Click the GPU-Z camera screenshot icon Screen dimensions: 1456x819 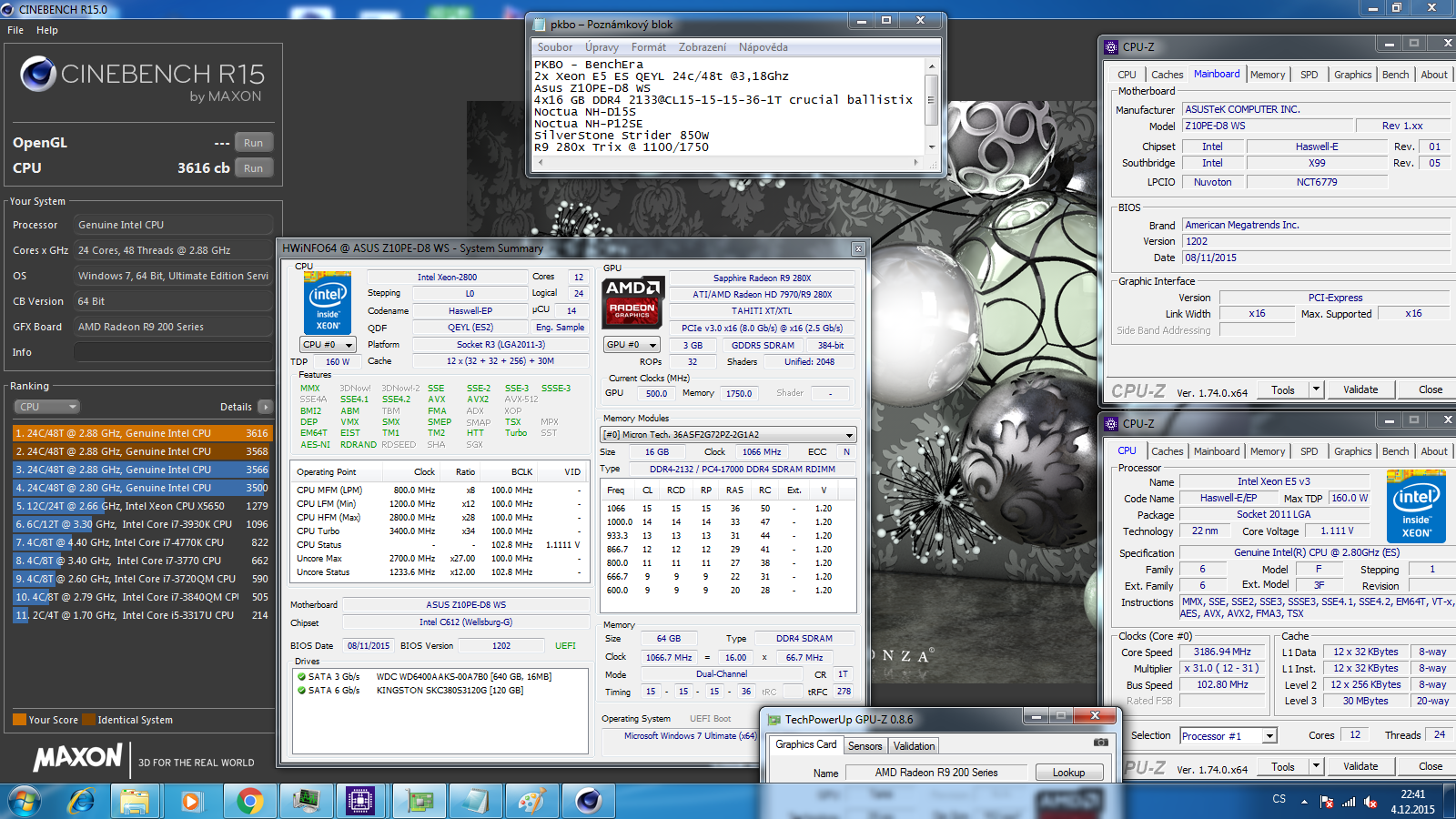coord(1100,743)
